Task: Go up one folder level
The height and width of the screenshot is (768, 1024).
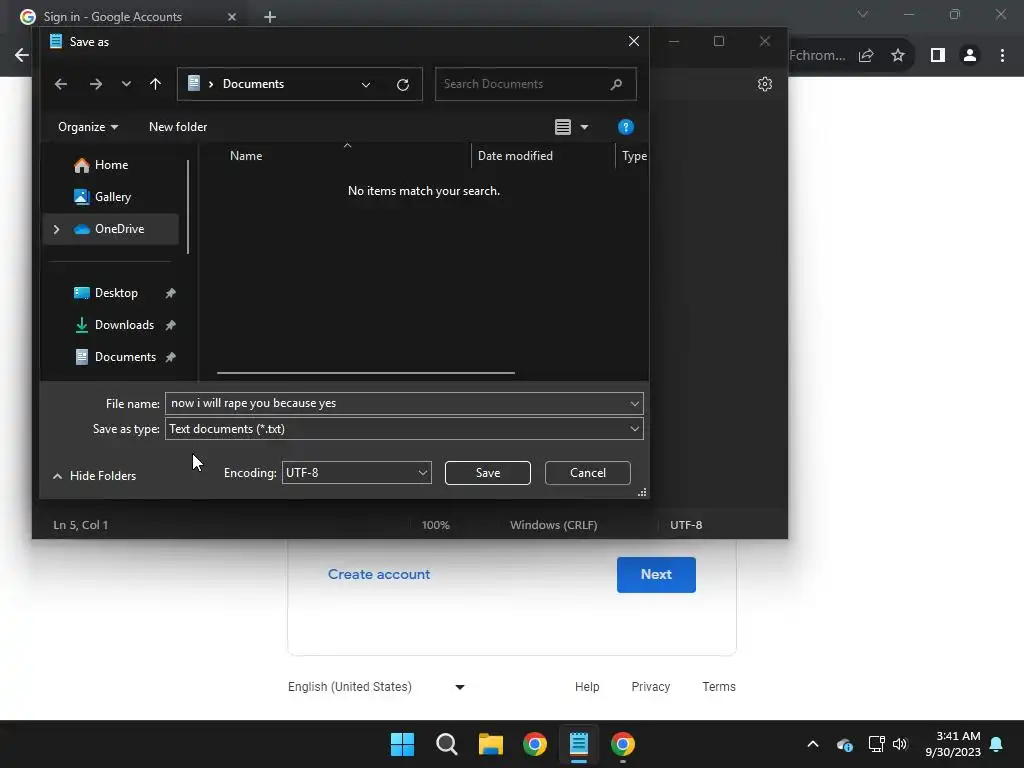Action: pos(155,84)
